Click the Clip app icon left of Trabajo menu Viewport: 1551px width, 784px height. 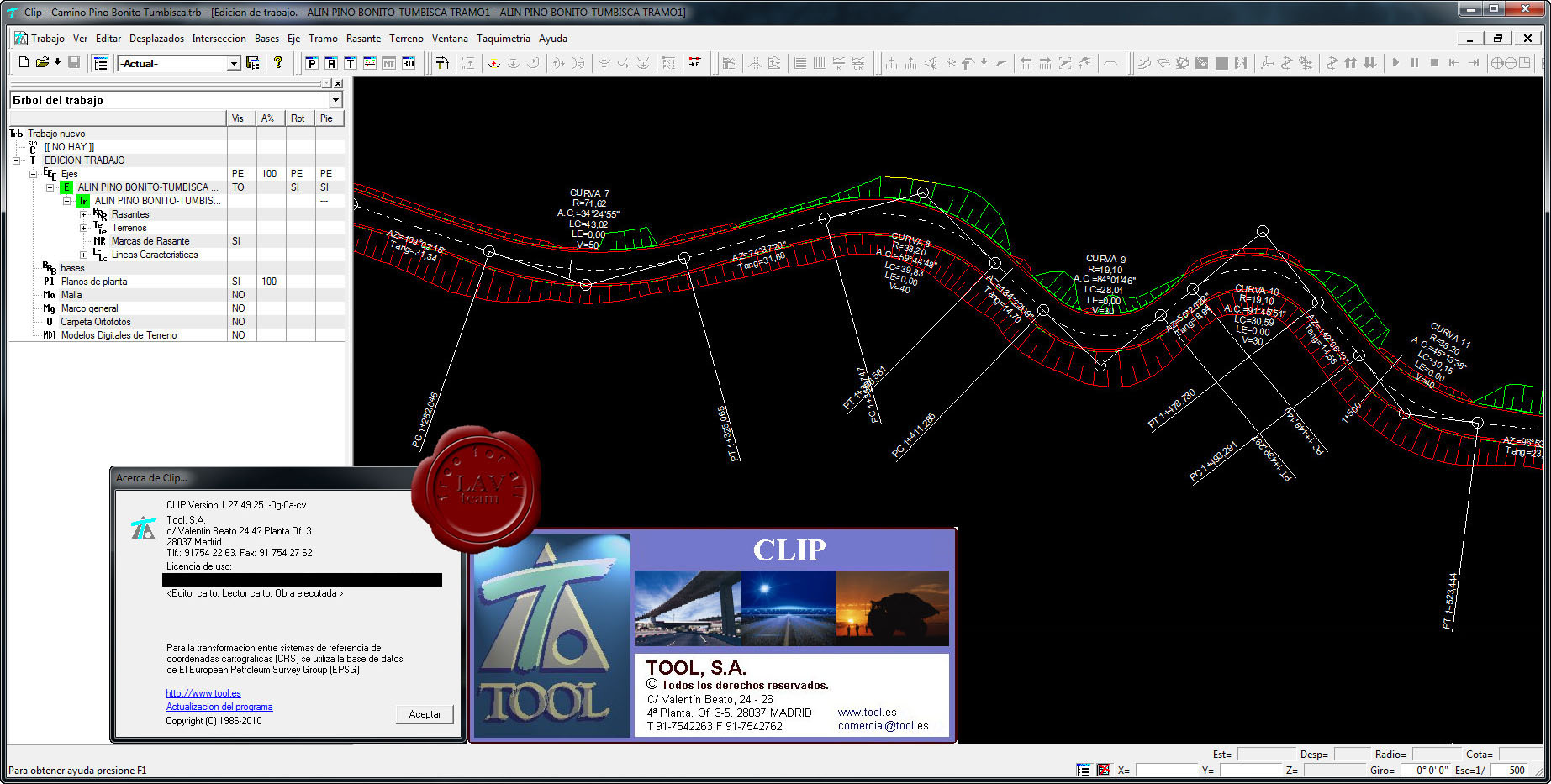pos(20,38)
